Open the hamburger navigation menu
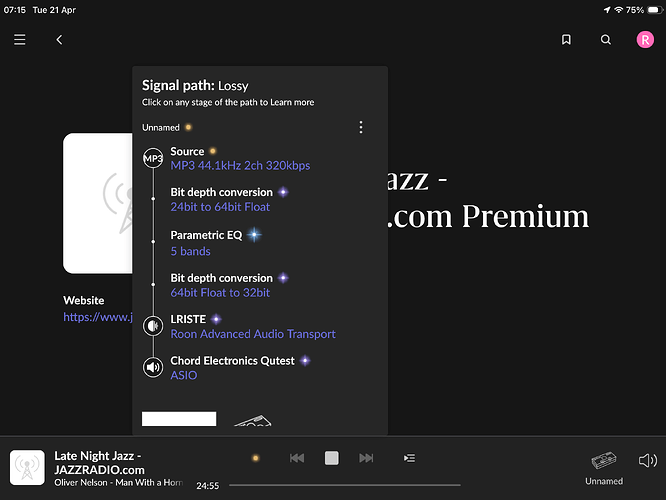Viewport: 666px width, 500px height. pyautogui.click(x=20, y=40)
